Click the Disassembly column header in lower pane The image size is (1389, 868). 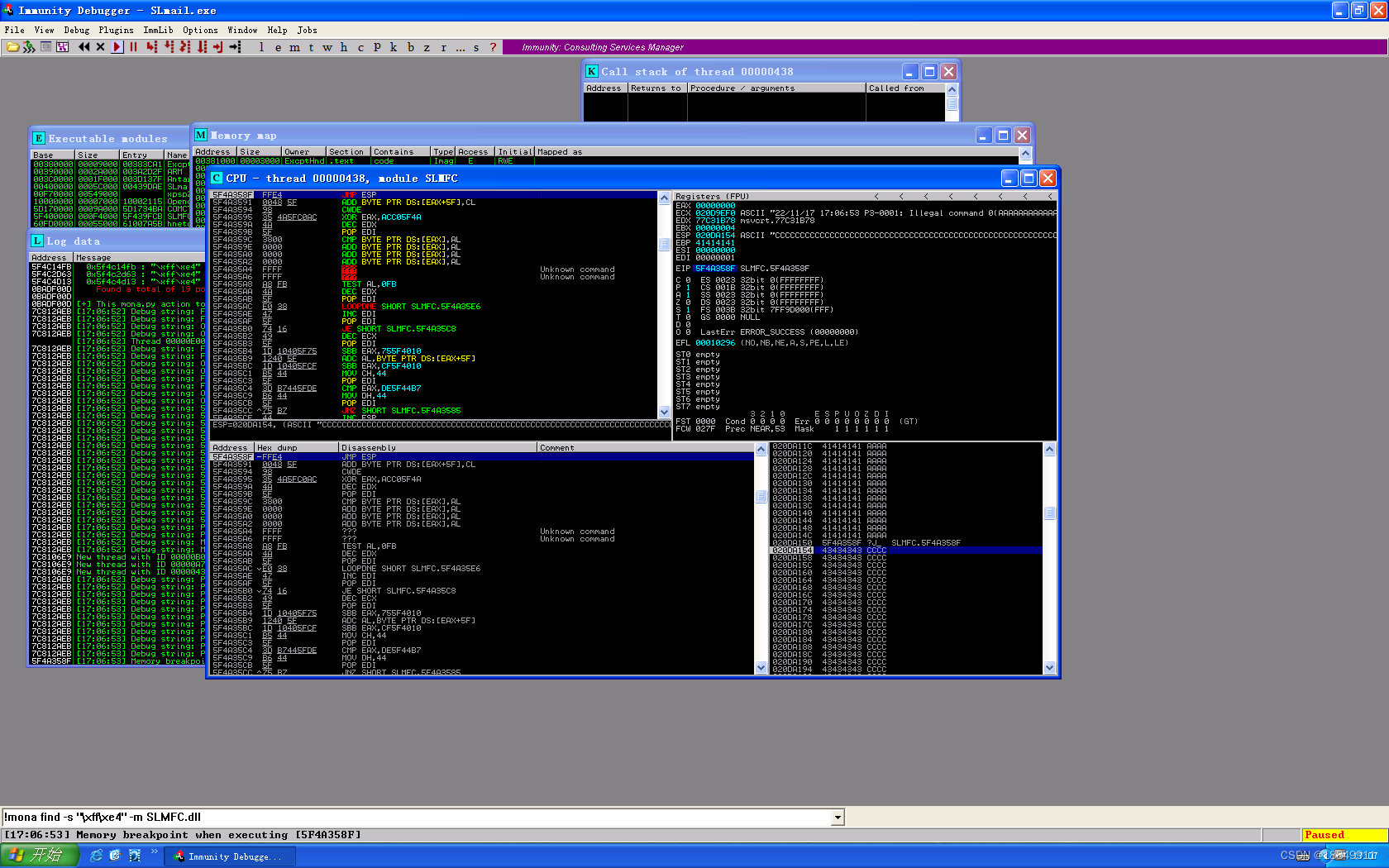coord(437,447)
